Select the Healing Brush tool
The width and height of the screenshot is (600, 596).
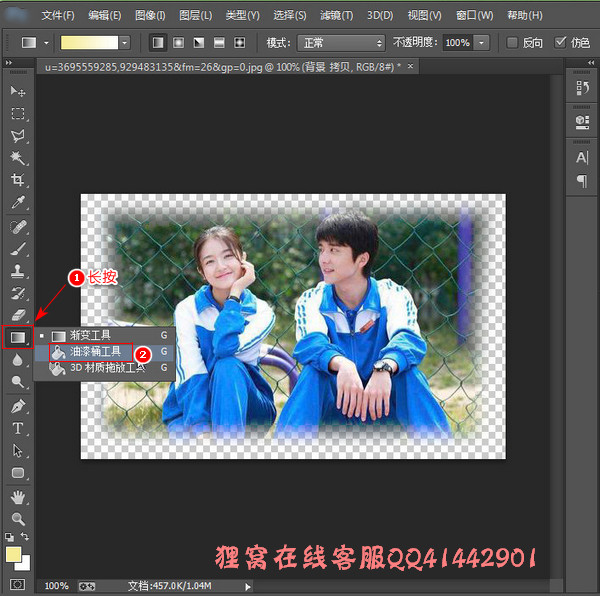(x=17, y=227)
